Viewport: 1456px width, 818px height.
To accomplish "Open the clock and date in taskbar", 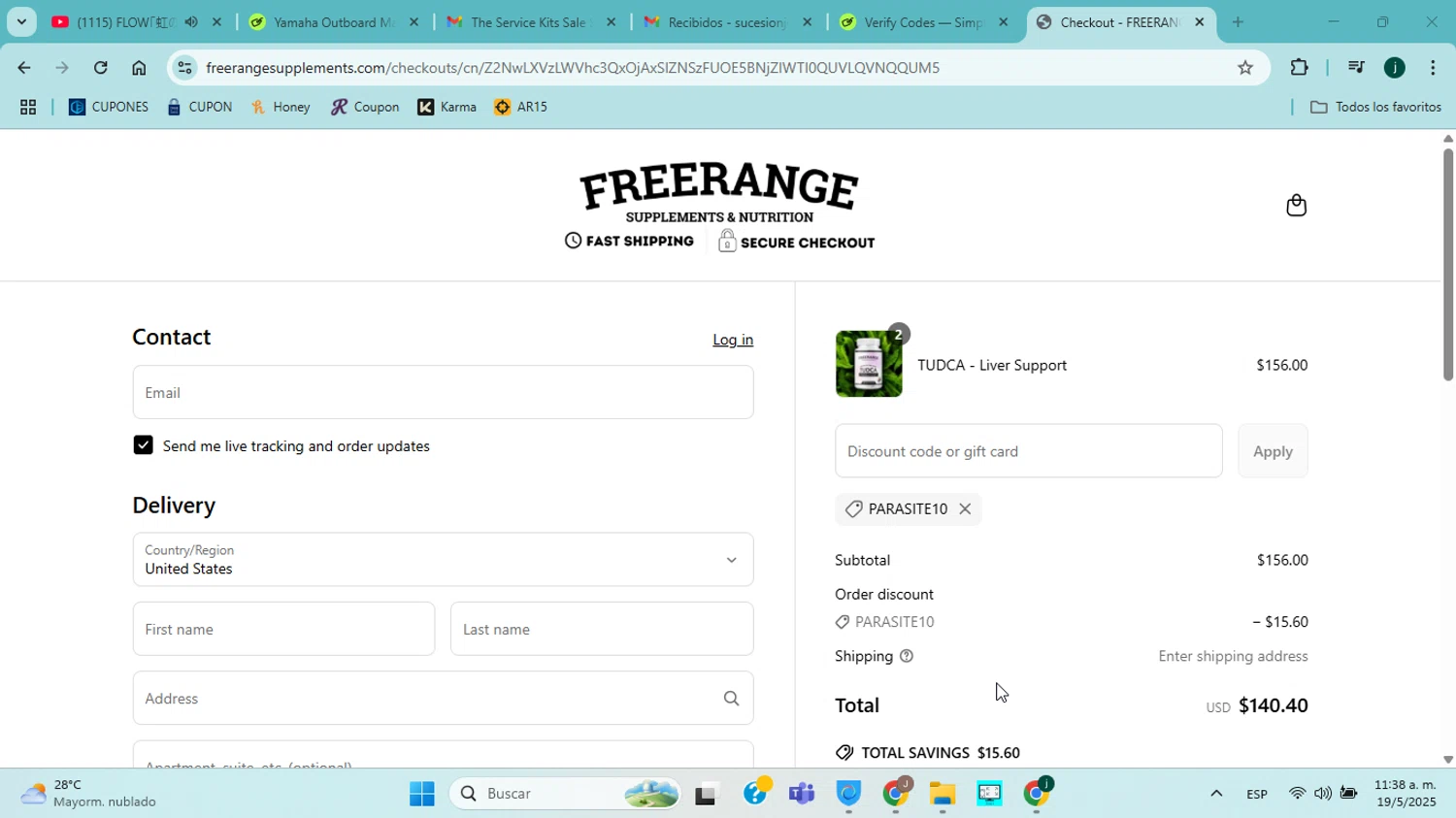I will (x=1406, y=794).
